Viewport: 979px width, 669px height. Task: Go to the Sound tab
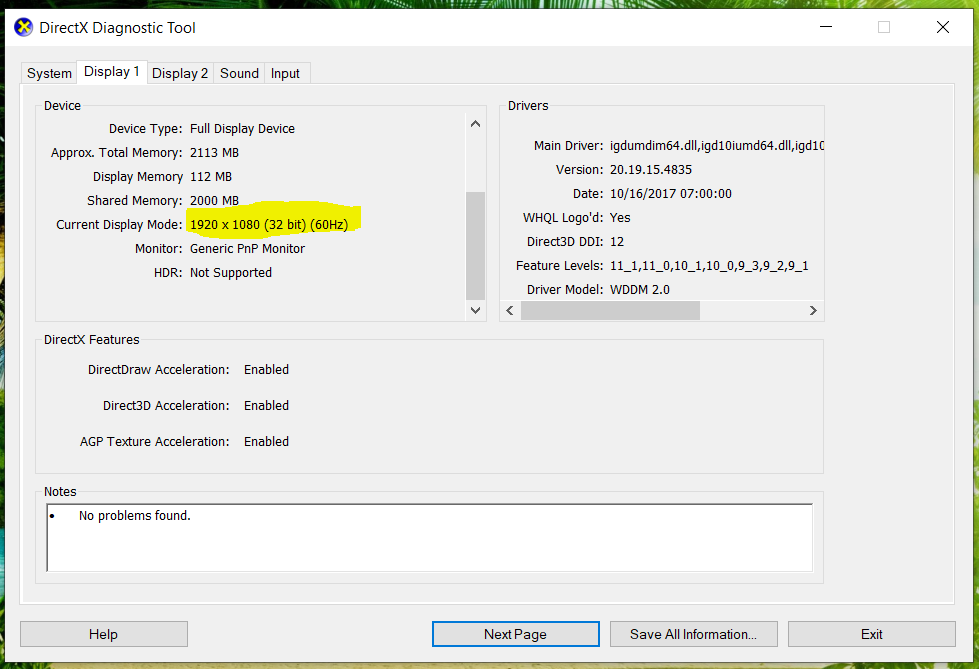click(239, 73)
